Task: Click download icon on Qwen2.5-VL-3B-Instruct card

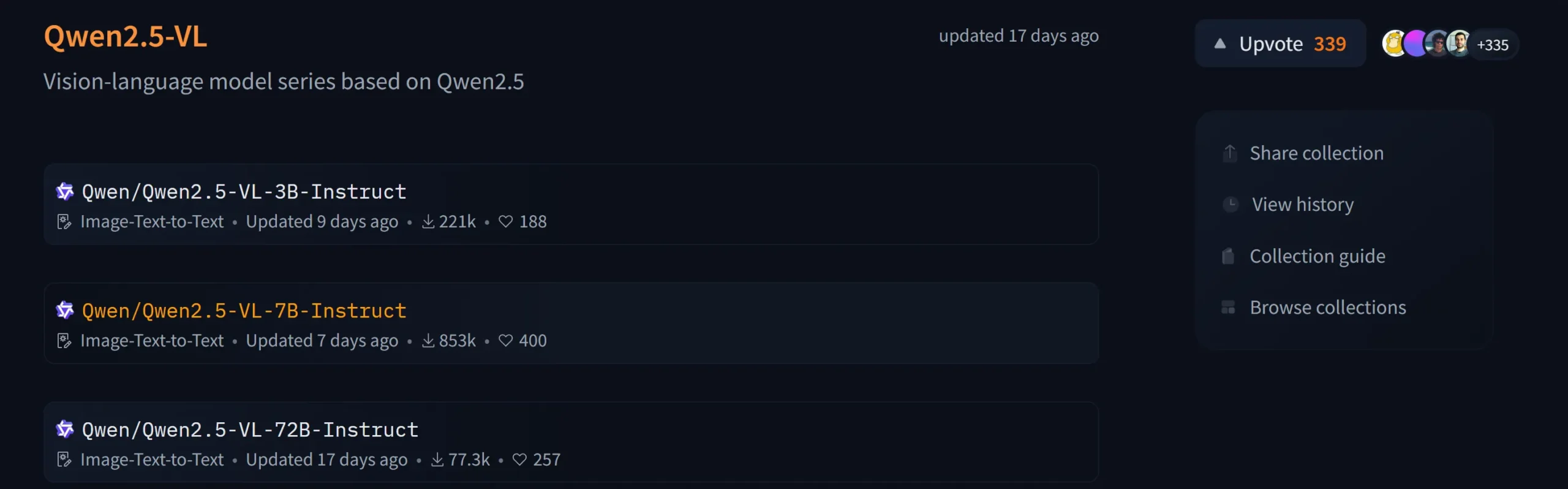Action: (428, 222)
